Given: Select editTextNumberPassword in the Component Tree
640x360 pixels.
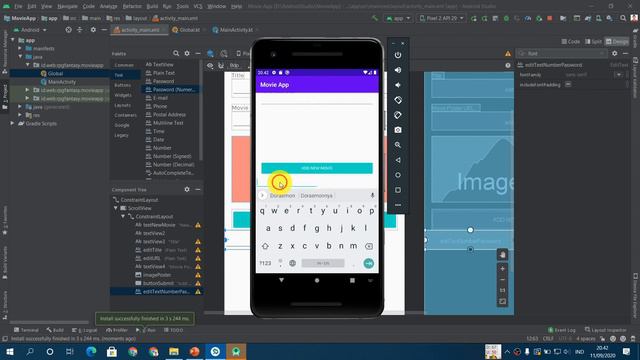Looking at the screenshot, I should click(x=157, y=291).
